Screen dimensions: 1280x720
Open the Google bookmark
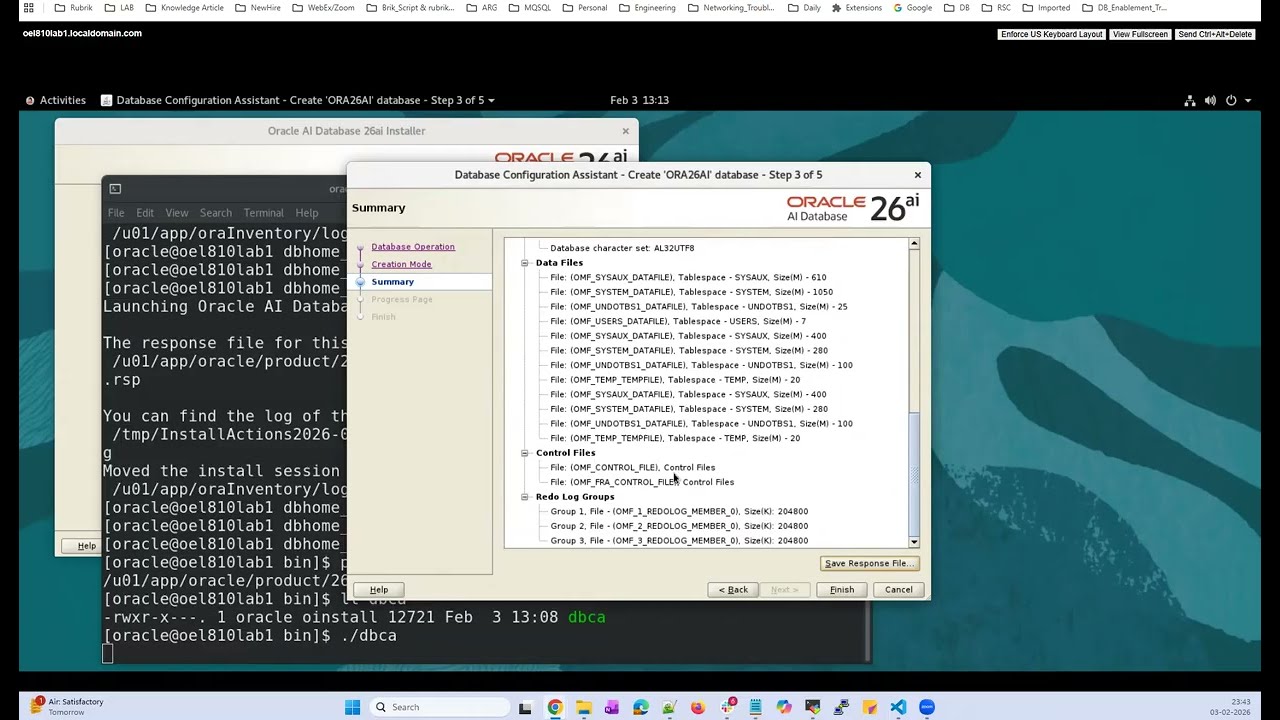[x=912, y=8]
